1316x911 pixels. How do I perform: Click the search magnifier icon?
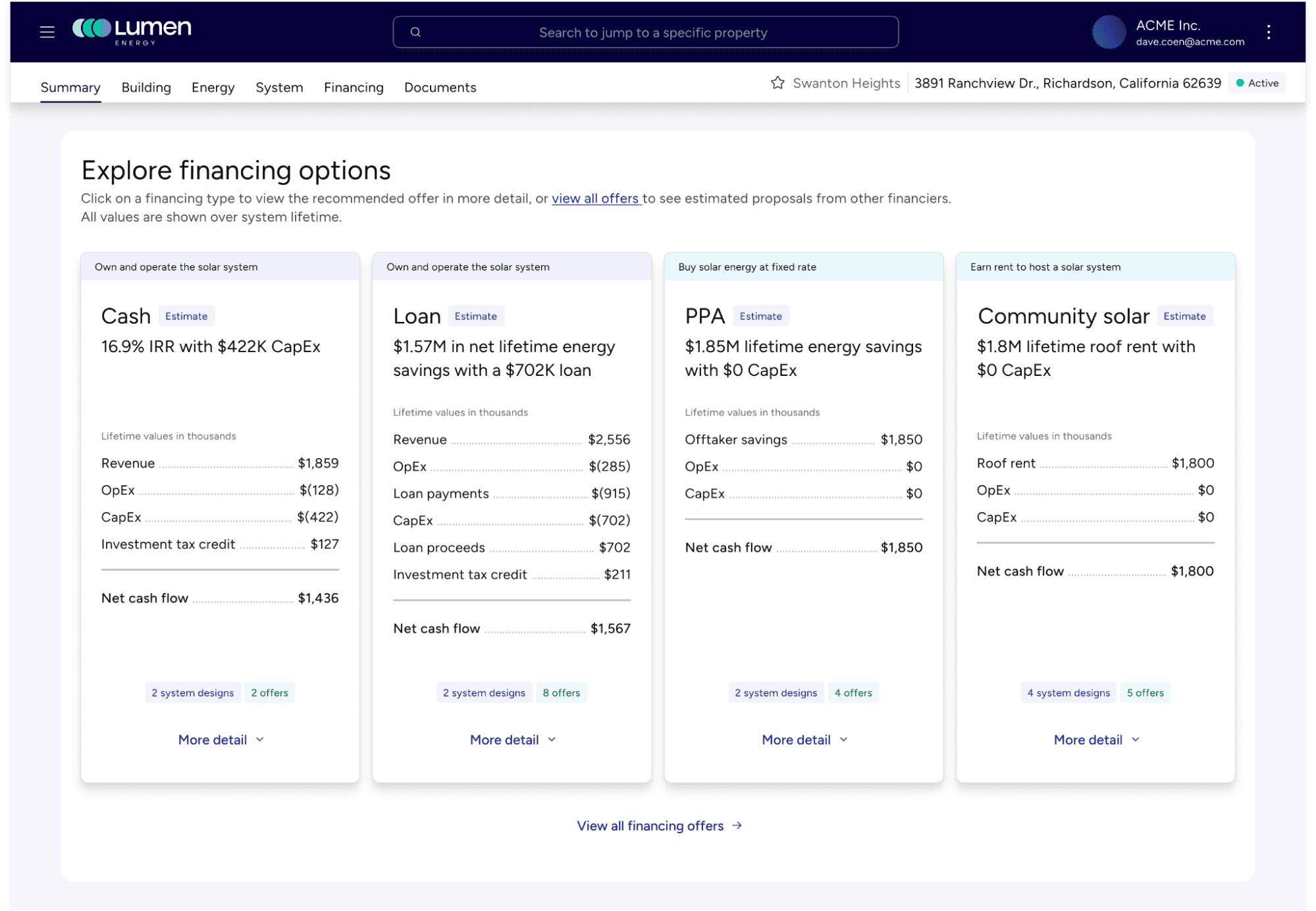tap(415, 32)
